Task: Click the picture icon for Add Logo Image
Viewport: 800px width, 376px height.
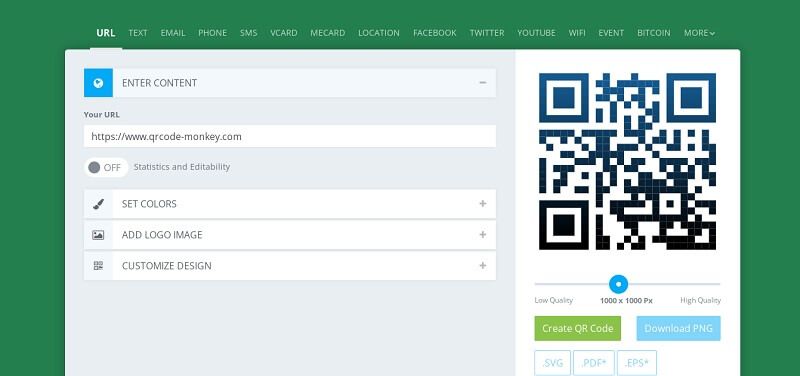Action: pyautogui.click(x=98, y=235)
